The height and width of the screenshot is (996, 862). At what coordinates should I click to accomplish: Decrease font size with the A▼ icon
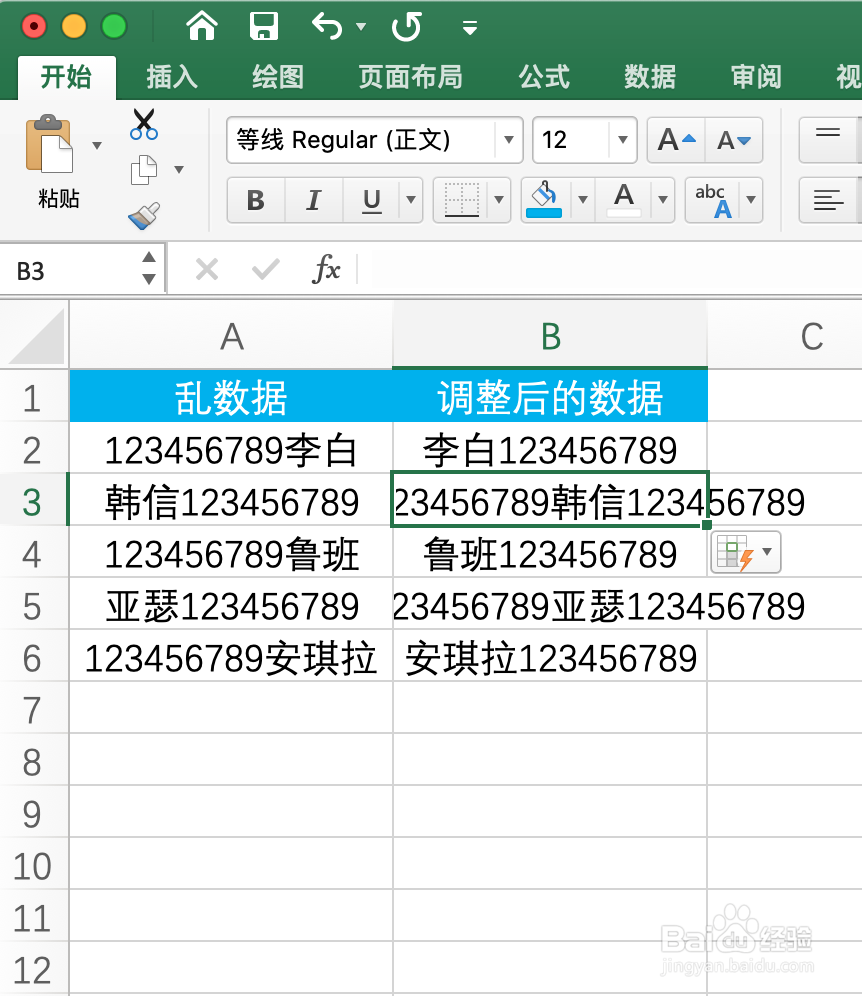(733, 140)
